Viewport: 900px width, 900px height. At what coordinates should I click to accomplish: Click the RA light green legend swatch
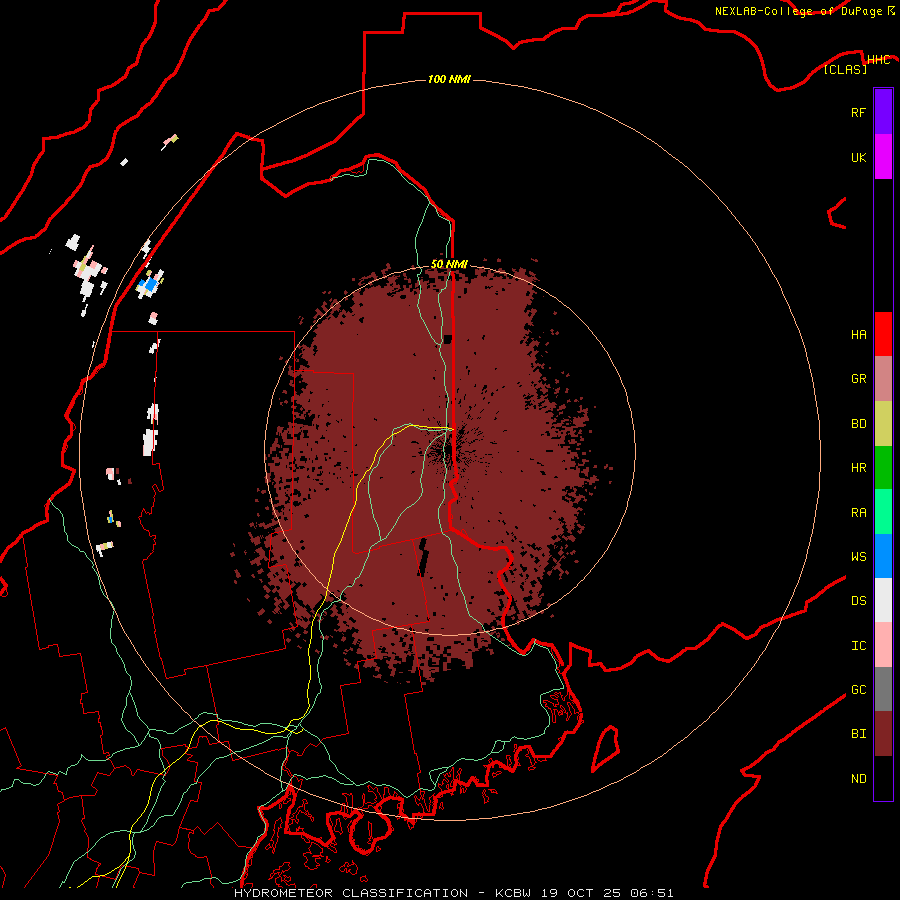click(x=883, y=512)
